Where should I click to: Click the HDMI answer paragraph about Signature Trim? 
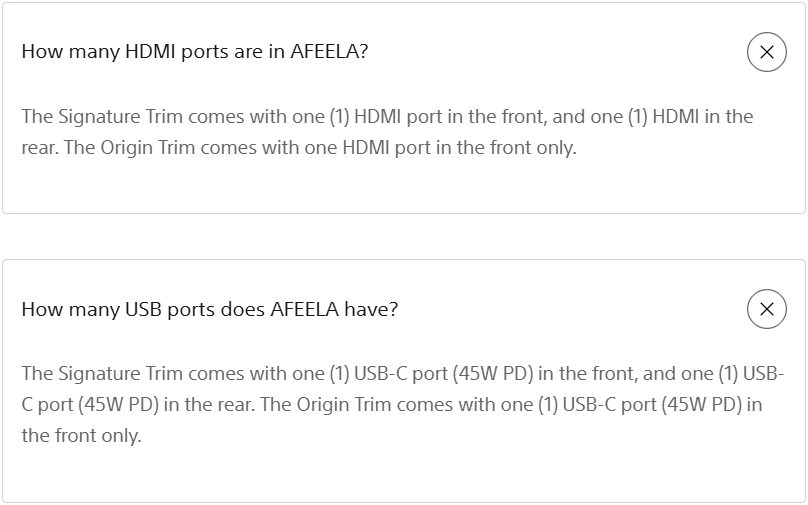click(x=387, y=132)
